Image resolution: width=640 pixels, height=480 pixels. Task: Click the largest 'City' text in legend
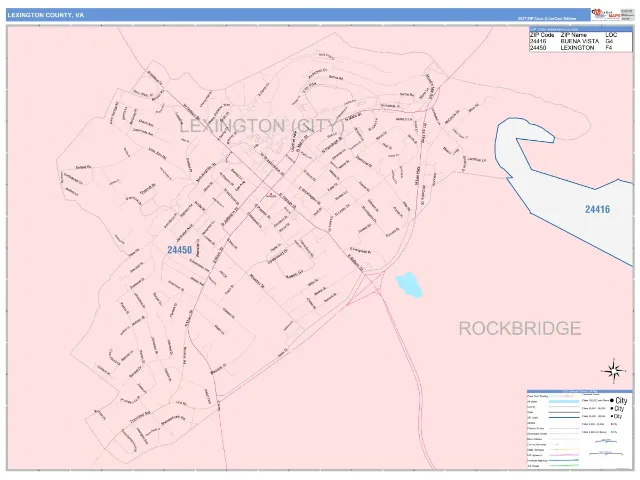pyautogui.click(x=621, y=400)
